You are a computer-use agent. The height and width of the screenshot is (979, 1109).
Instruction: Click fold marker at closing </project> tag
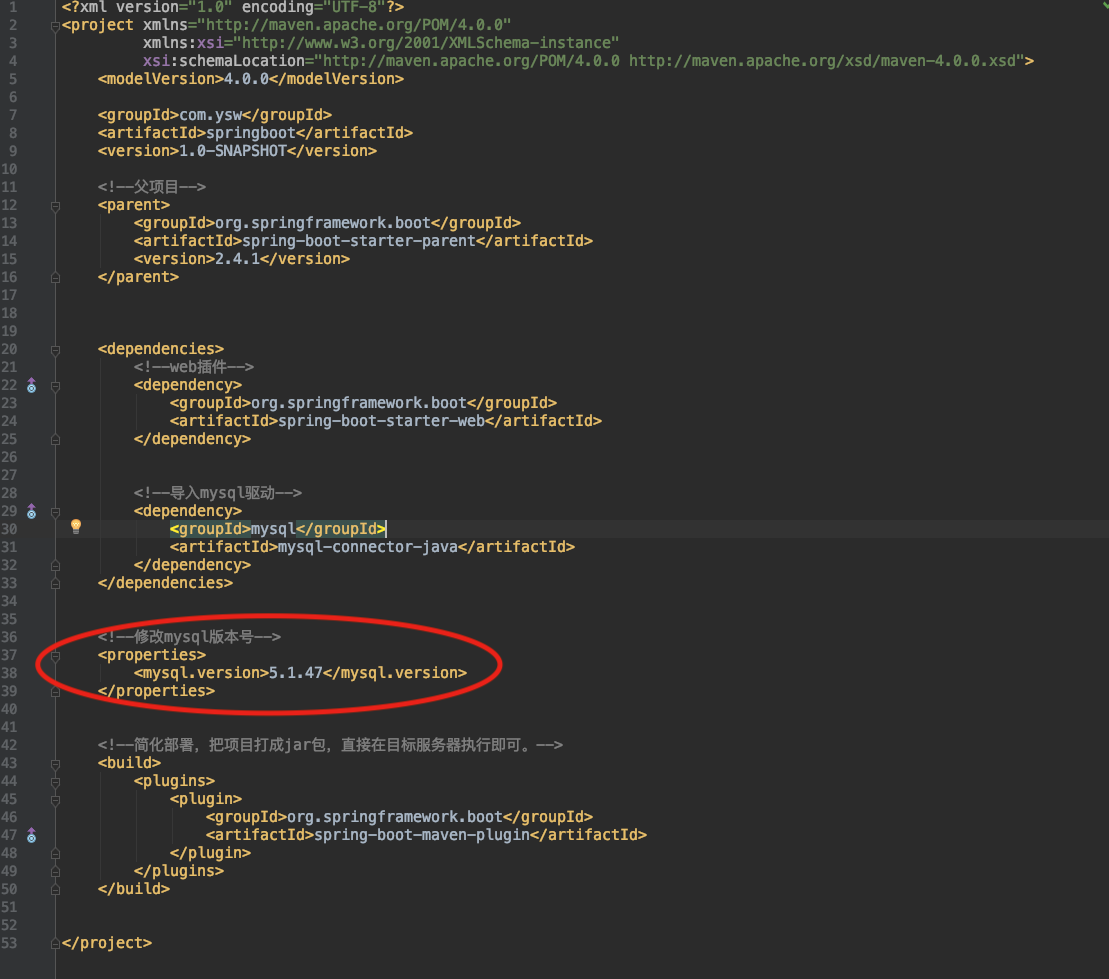(x=55, y=944)
